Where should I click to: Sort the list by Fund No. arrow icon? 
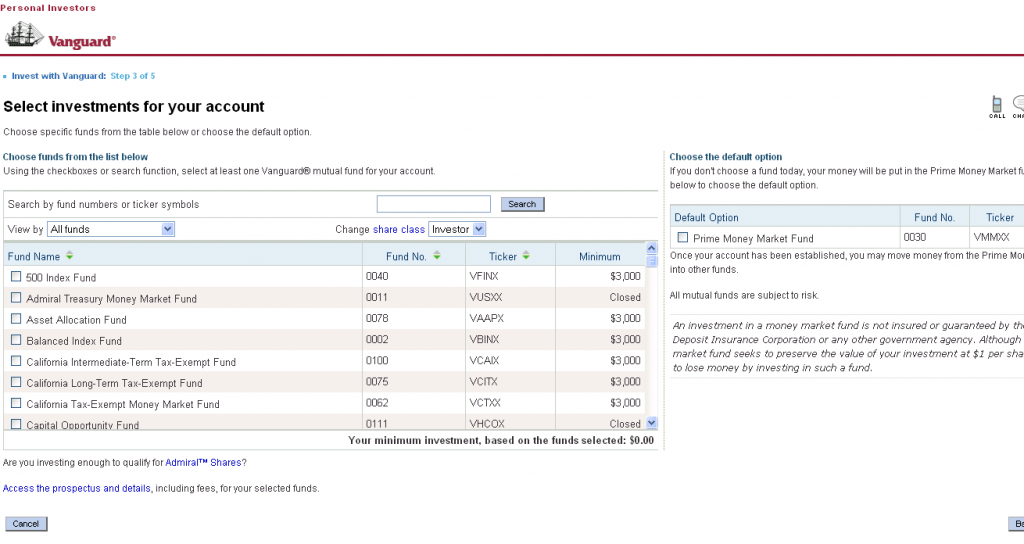(437, 257)
